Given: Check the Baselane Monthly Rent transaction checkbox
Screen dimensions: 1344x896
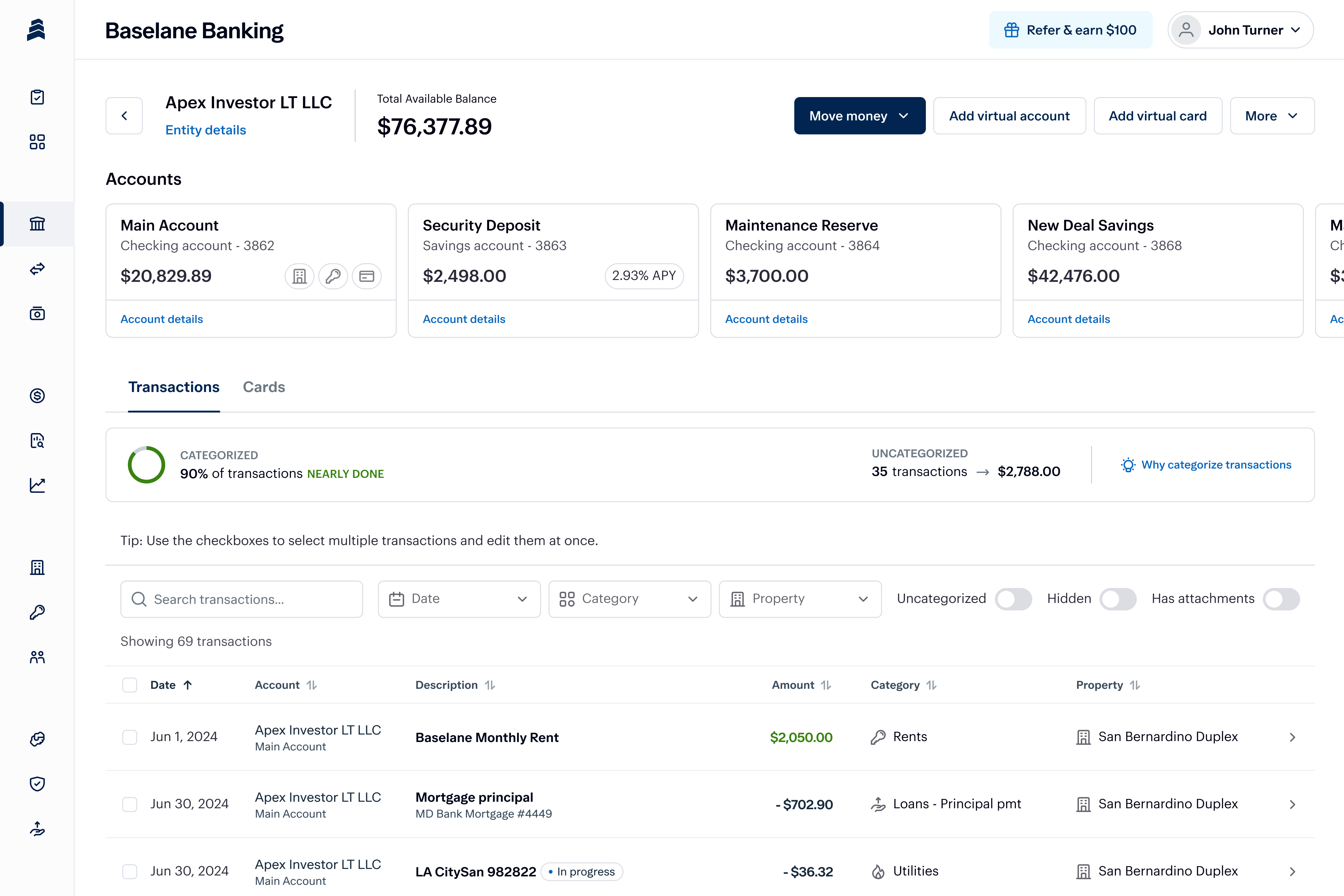Looking at the screenshot, I should click(130, 737).
